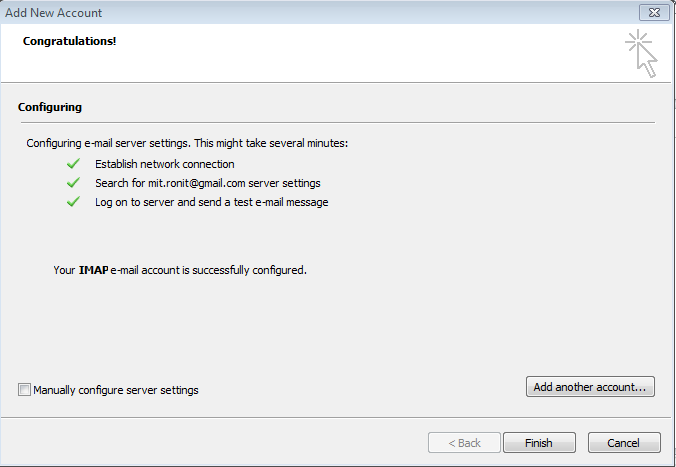Viewport: 676px width, 467px height.
Task: Click green checkmark beside Log on to server
Action: click(x=73, y=202)
